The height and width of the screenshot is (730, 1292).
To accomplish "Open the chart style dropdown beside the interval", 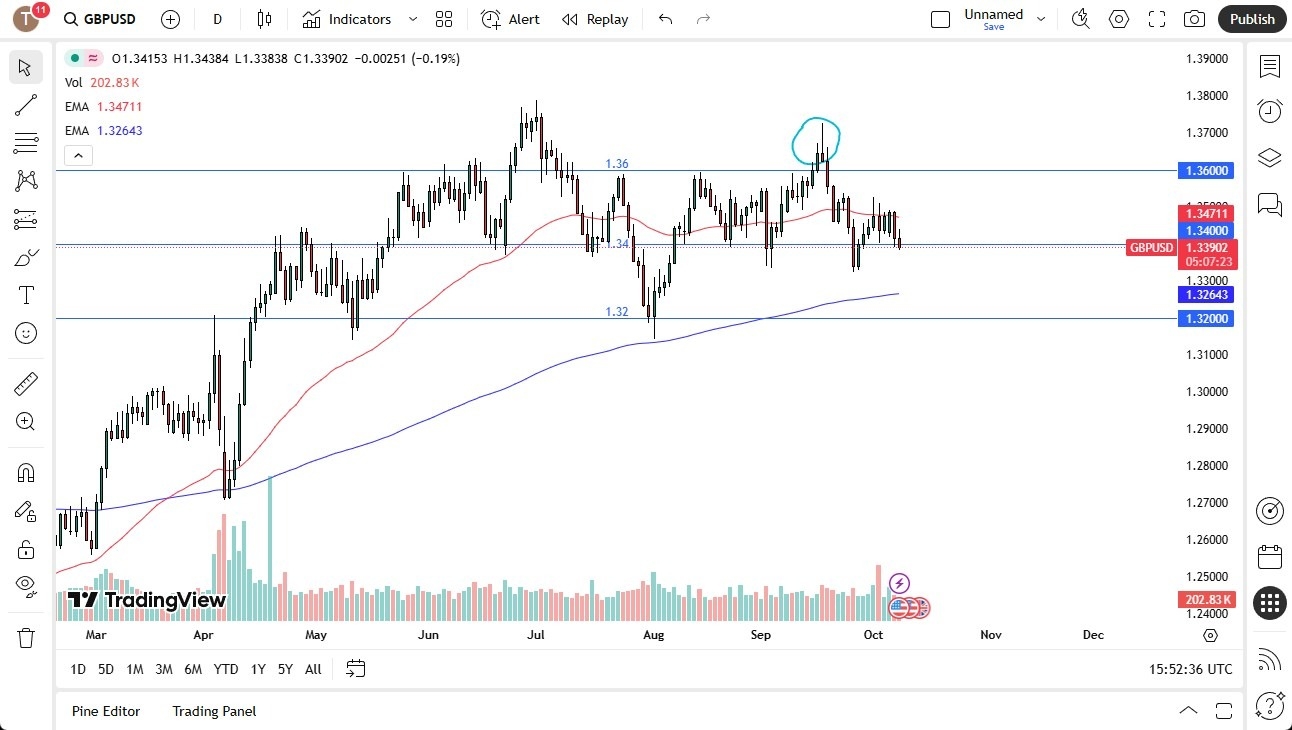I will tap(262, 19).
